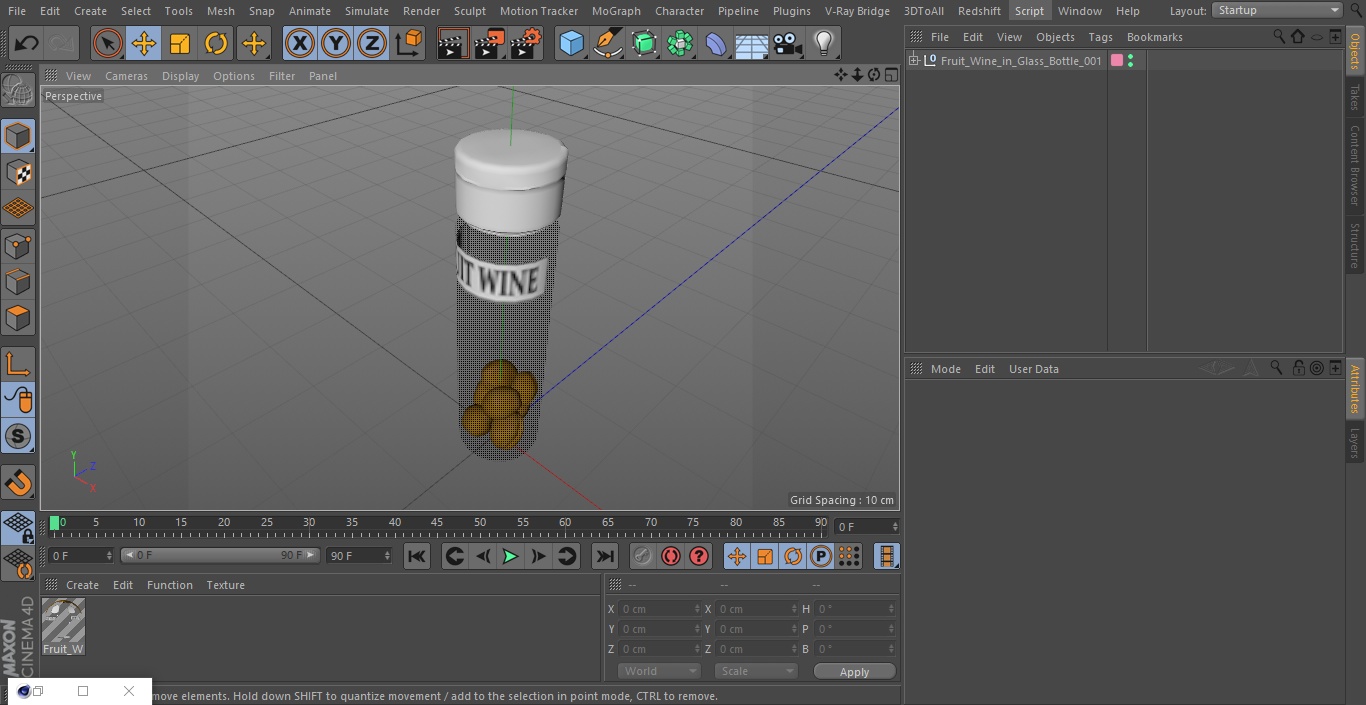Click the coordinate system cube icon
The image size is (1366, 705).
point(409,43)
